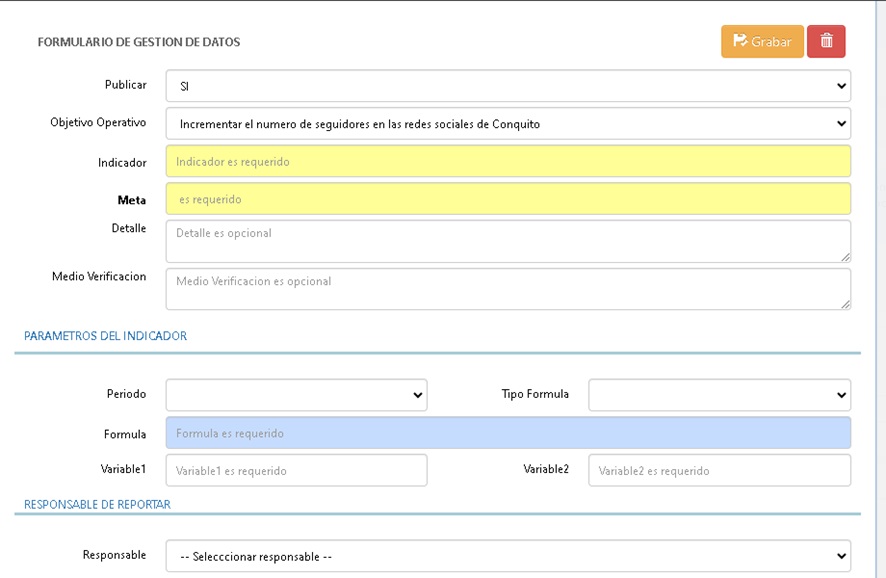This screenshot has height=578, width=886.
Task: Click the Objetivo Operativo label
Action: [x=98, y=123]
